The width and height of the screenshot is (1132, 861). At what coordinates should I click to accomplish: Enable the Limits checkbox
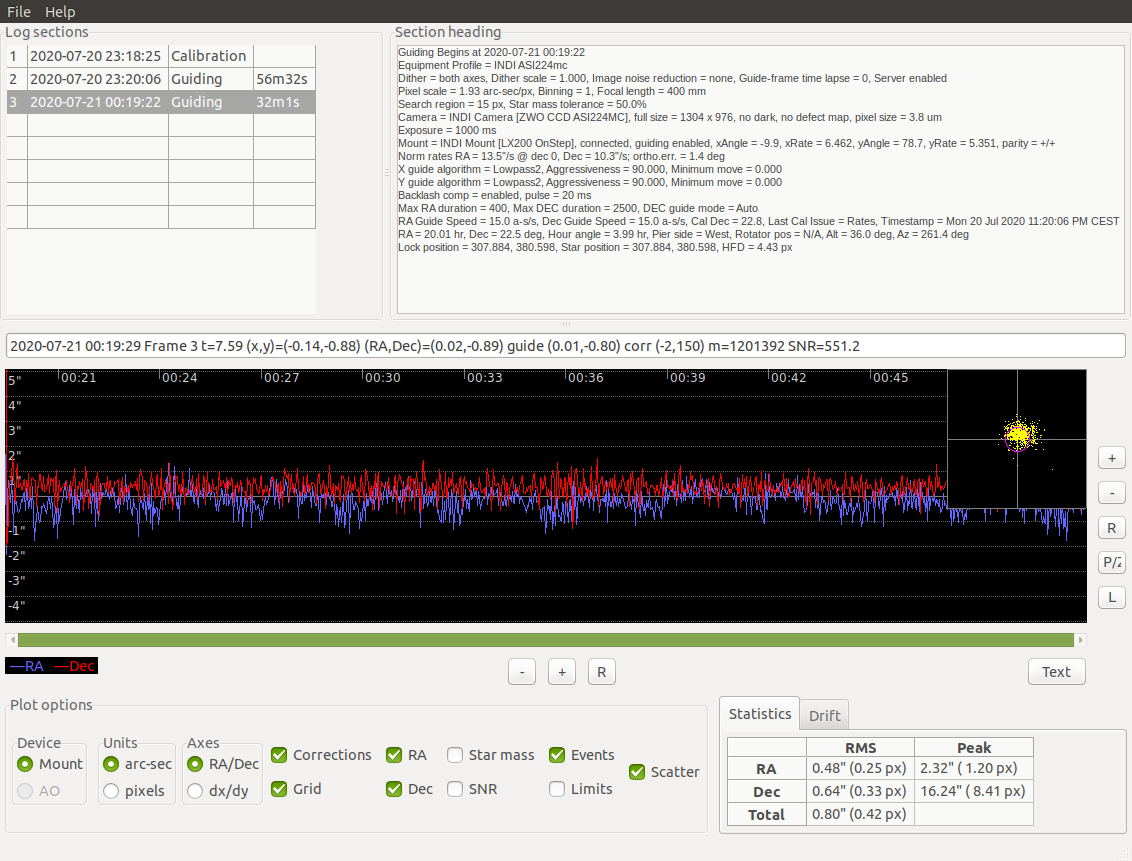coord(557,789)
